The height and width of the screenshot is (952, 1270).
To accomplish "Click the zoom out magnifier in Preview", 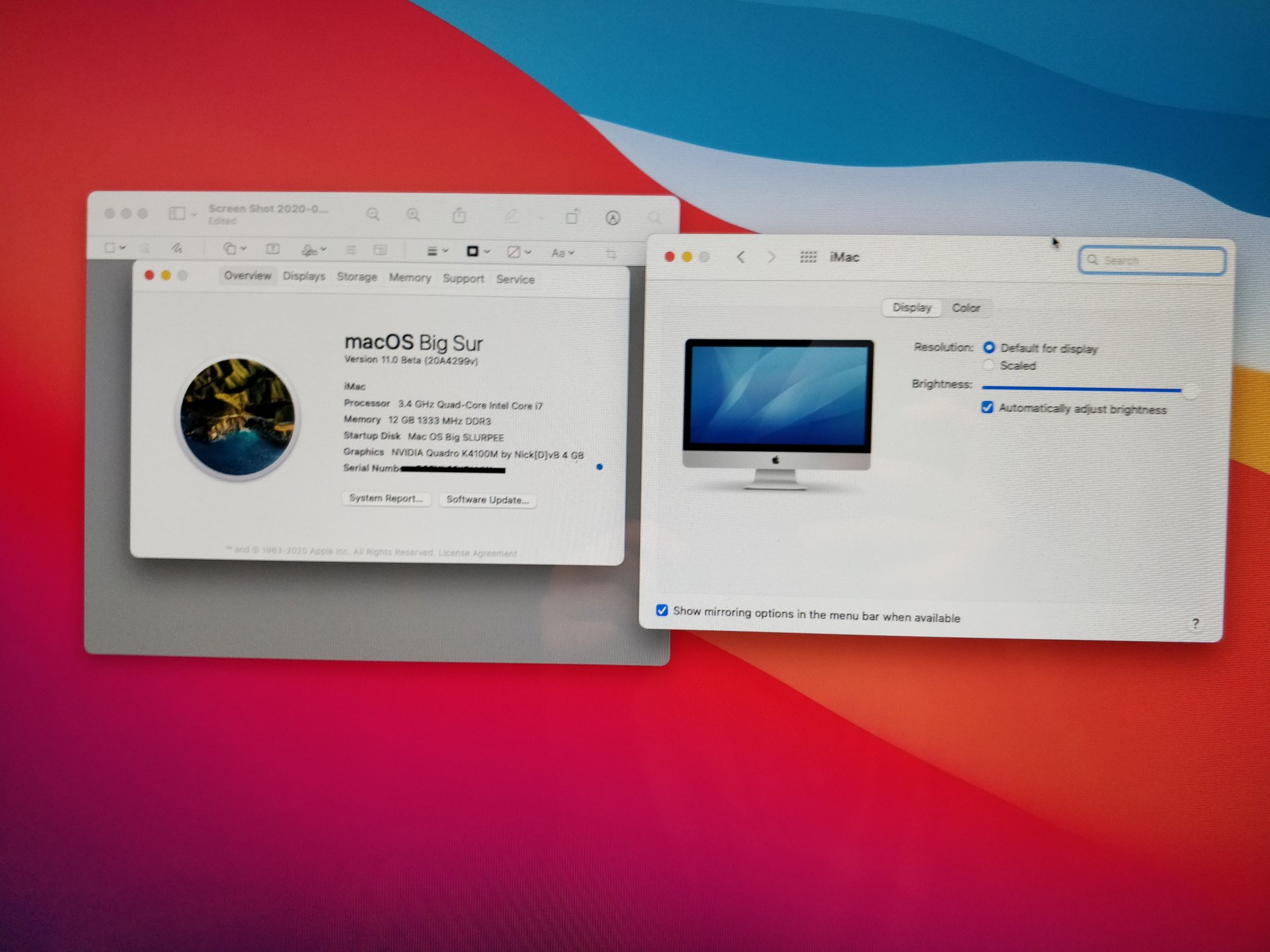I will click(373, 215).
